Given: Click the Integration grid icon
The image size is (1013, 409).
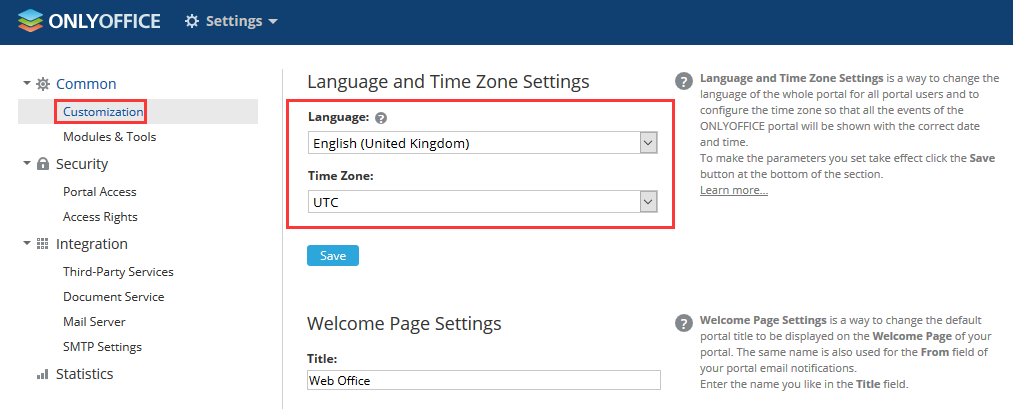Looking at the screenshot, I should (x=43, y=244).
